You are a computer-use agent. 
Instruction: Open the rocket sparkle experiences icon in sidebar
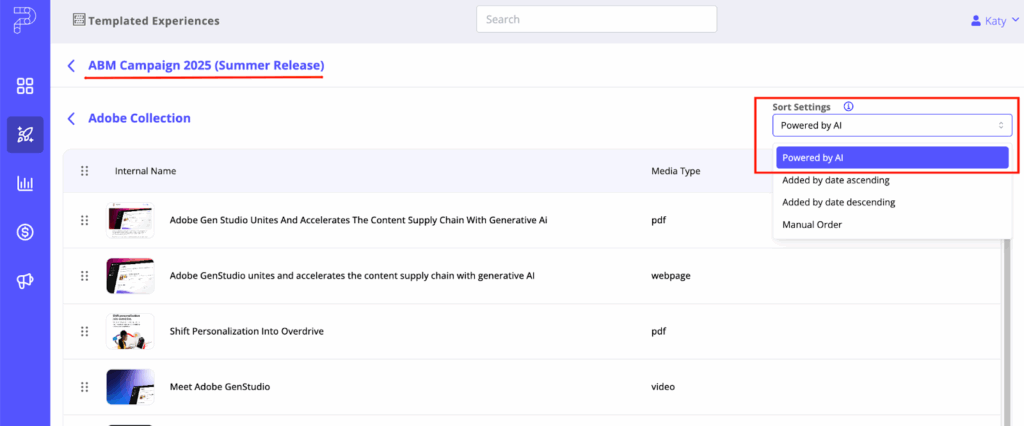[25, 135]
